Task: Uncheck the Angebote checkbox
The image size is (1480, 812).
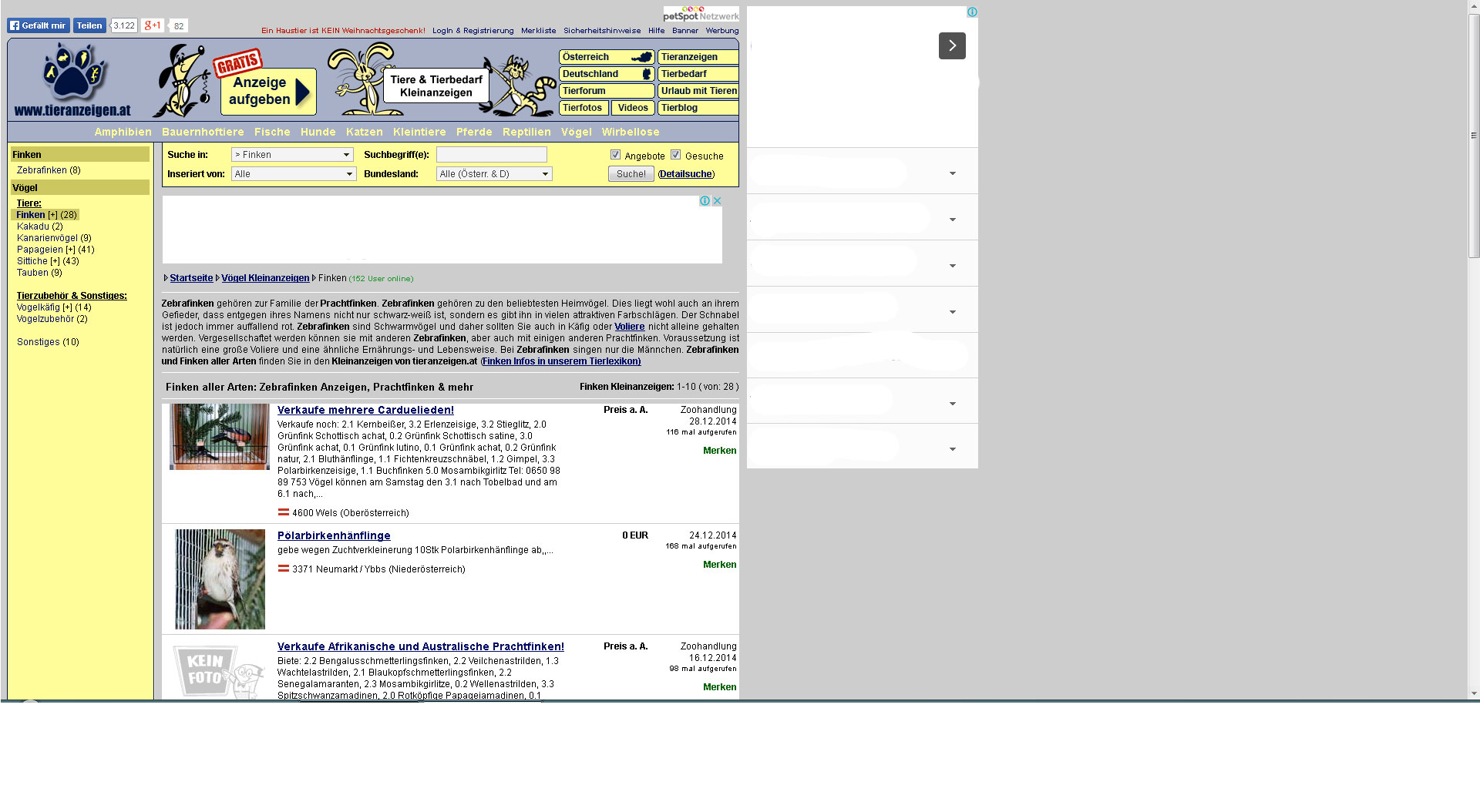Action: [x=615, y=155]
